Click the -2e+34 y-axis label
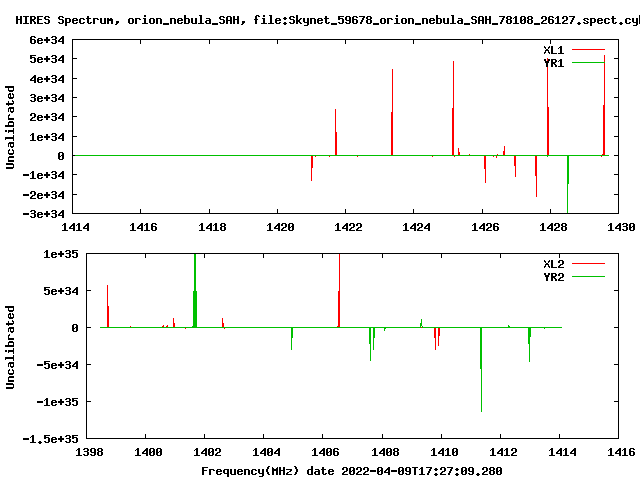 (44, 195)
